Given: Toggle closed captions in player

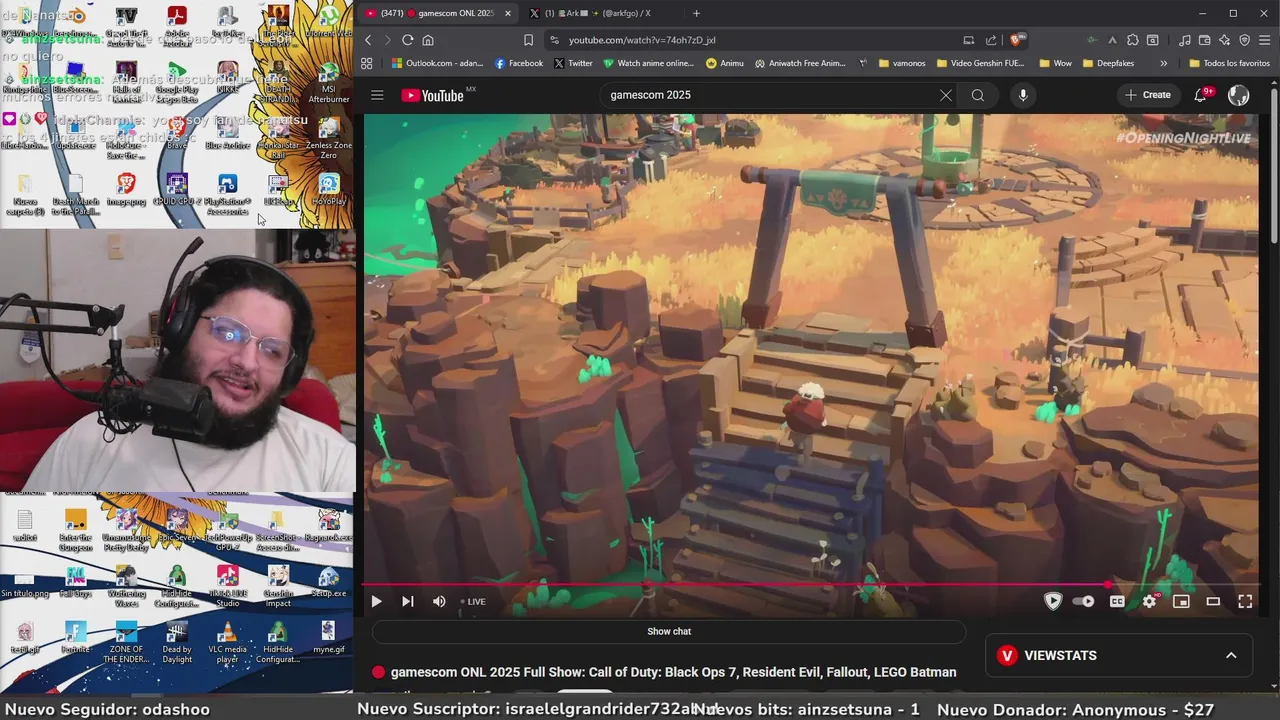Looking at the screenshot, I should pyautogui.click(x=1117, y=601).
